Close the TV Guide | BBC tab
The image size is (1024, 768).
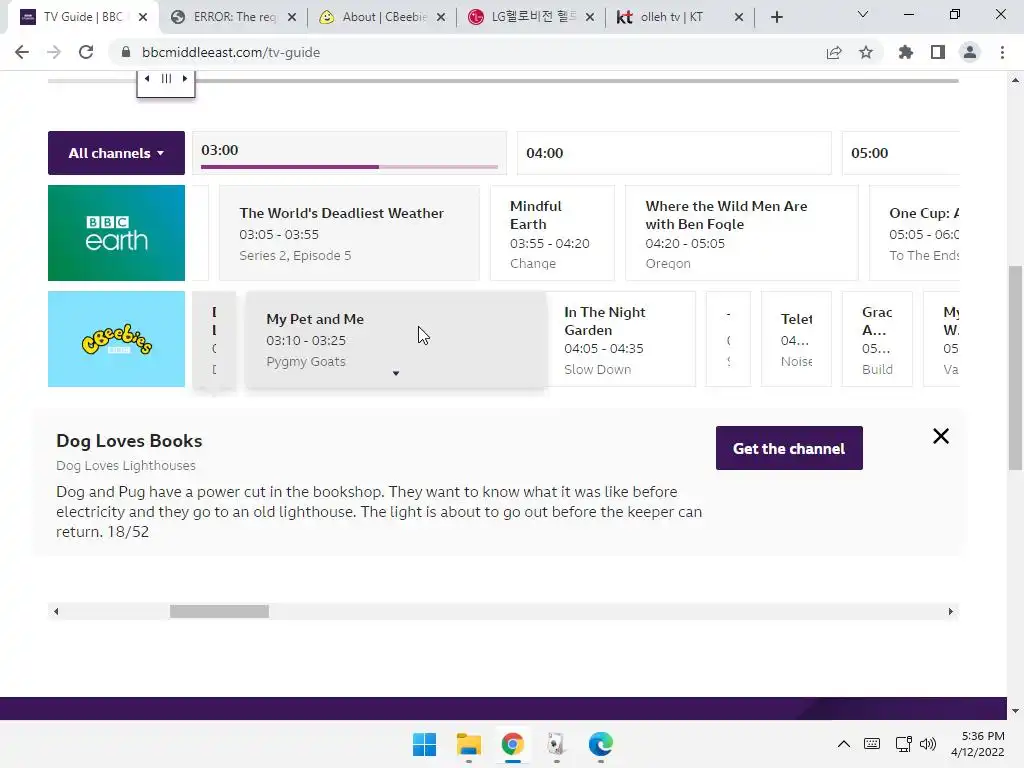tap(143, 17)
